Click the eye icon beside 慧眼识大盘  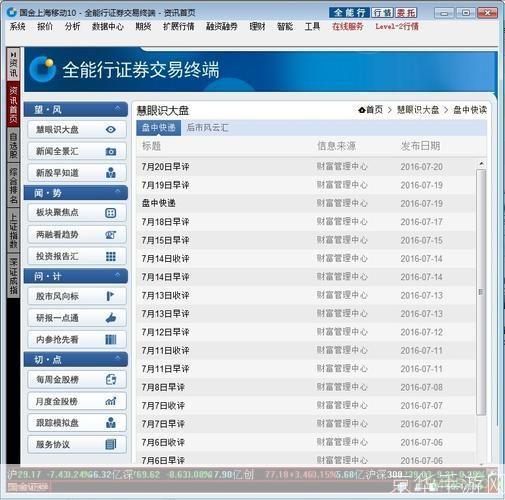[111, 129]
